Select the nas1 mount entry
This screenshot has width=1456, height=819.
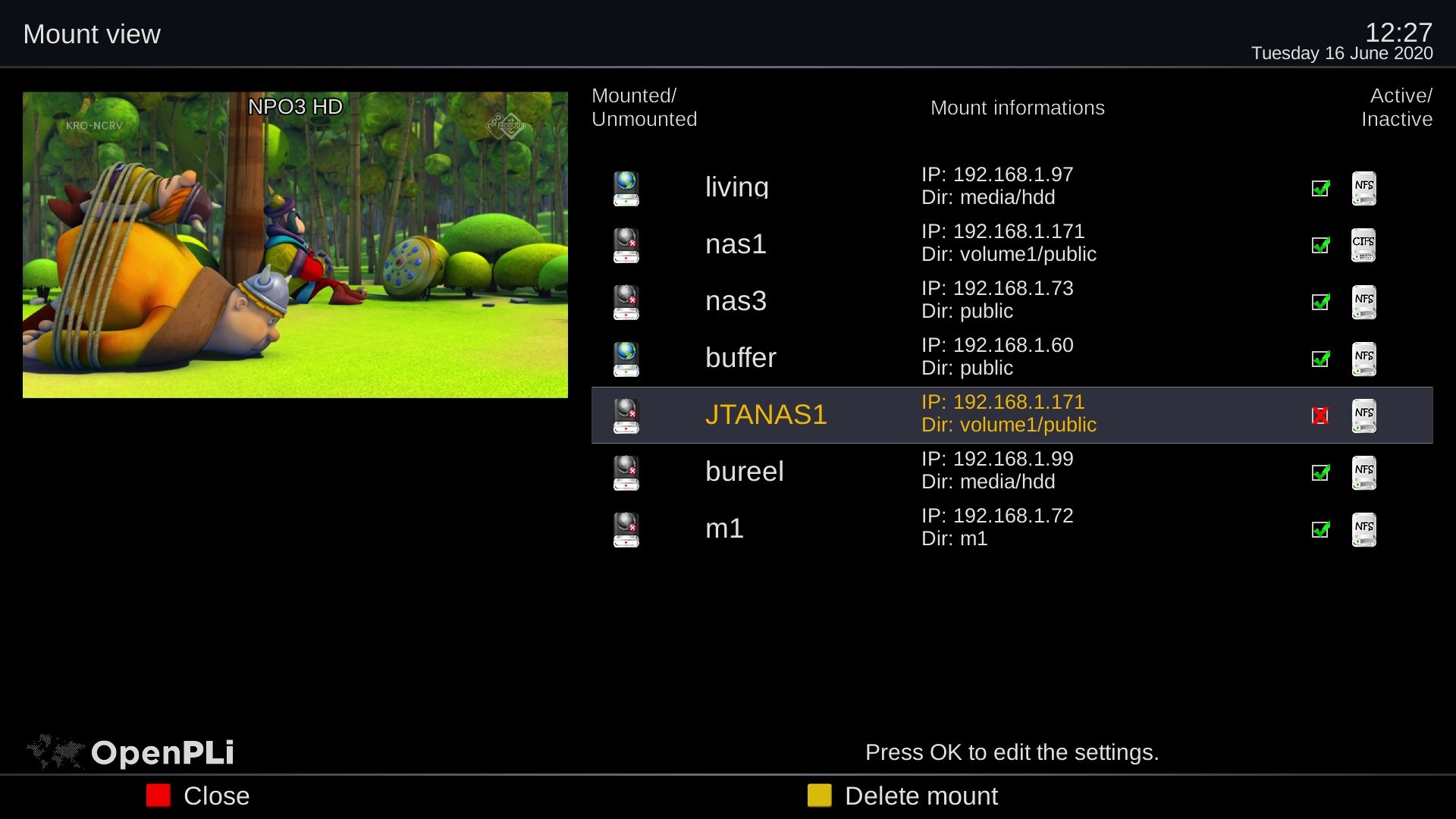(x=834, y=244)
